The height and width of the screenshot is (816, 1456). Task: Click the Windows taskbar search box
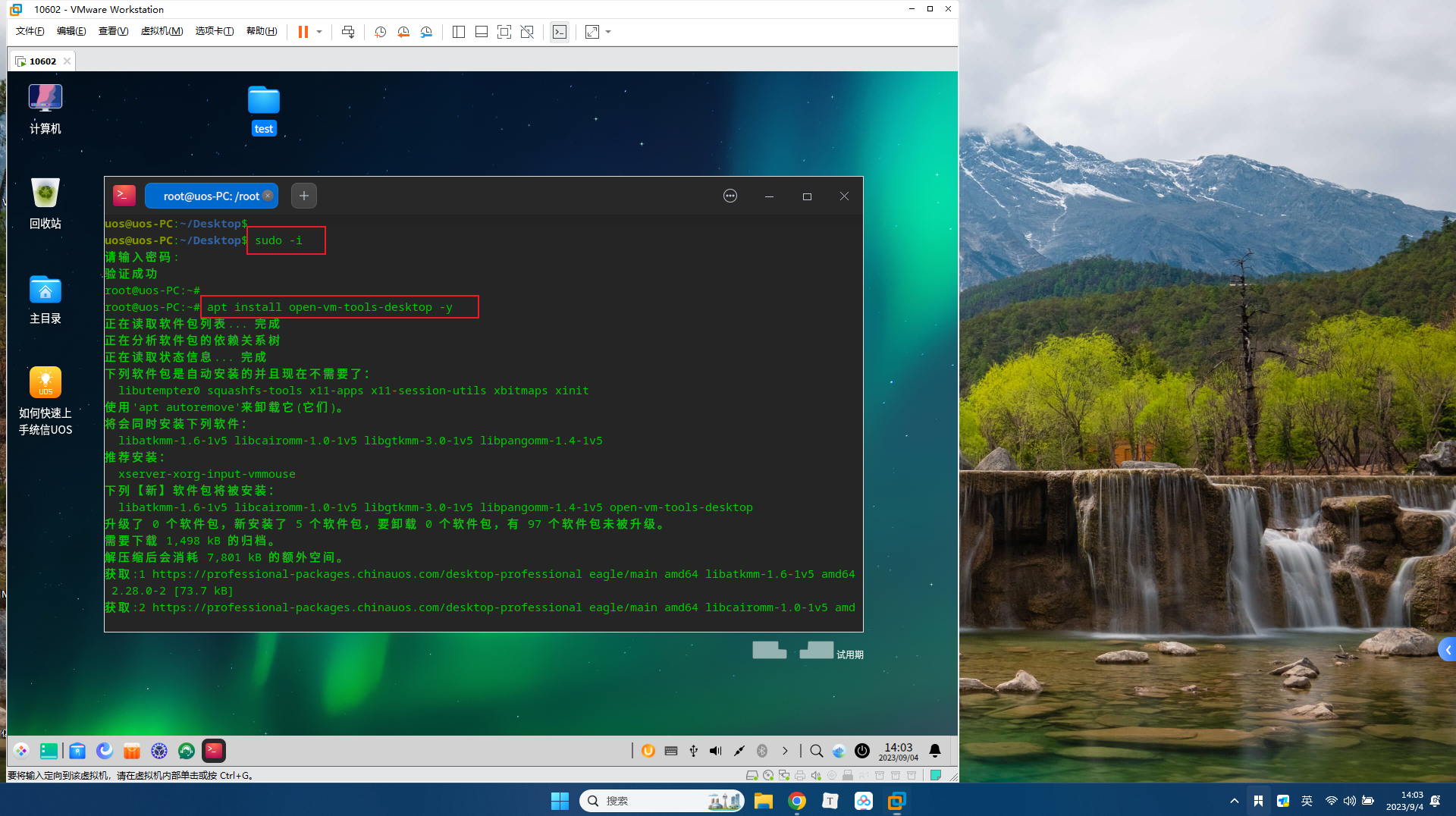(x=661, y=801)
